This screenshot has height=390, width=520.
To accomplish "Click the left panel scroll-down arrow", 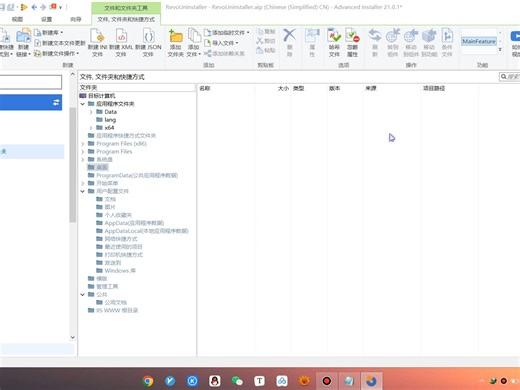I will pos(73,337).
